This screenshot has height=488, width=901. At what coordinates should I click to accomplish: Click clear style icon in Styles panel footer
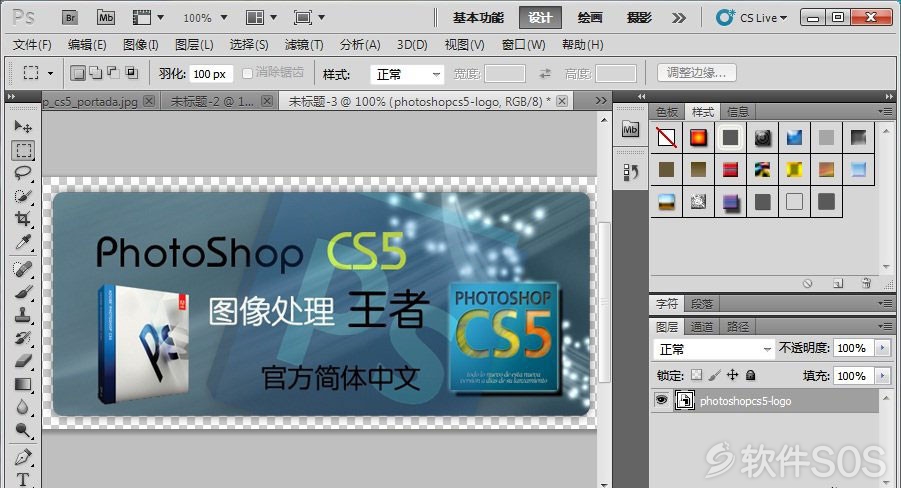[x=807, y=283]
